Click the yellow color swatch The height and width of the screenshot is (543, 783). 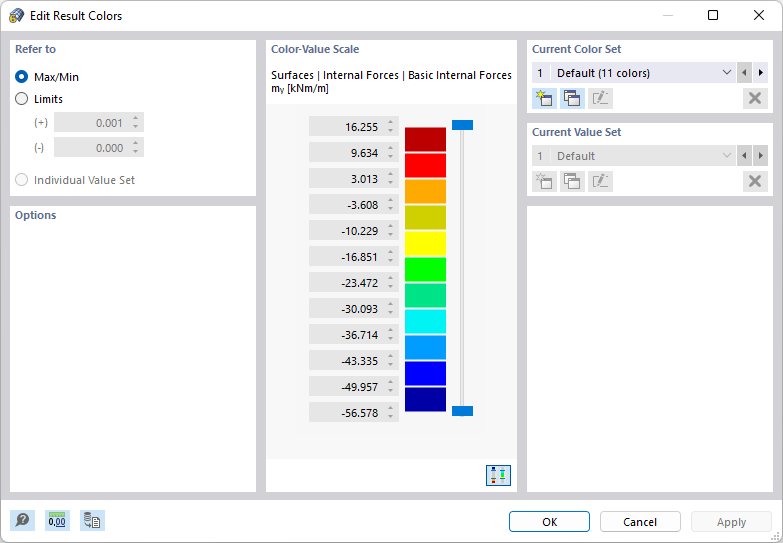(x=425, y=243)
